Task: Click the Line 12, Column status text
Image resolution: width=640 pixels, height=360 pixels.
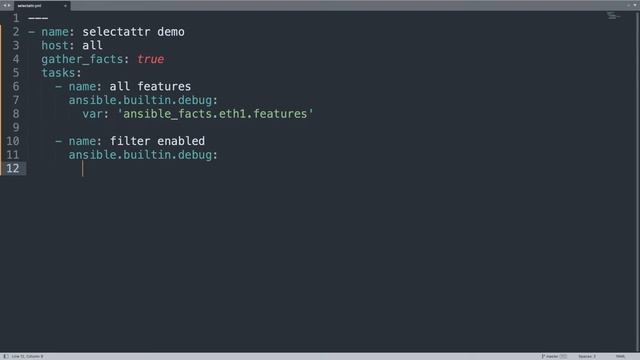Action: 27,356
